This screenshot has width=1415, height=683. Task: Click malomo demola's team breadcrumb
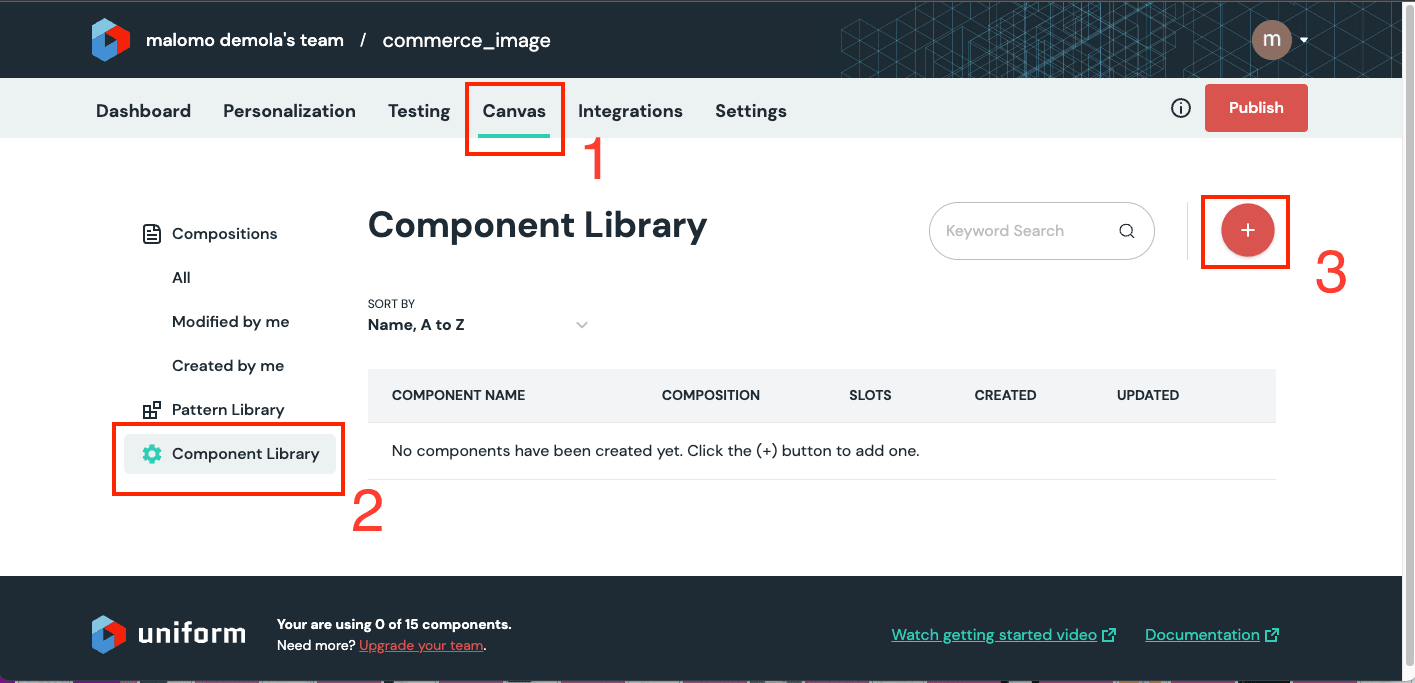[245, 41]
